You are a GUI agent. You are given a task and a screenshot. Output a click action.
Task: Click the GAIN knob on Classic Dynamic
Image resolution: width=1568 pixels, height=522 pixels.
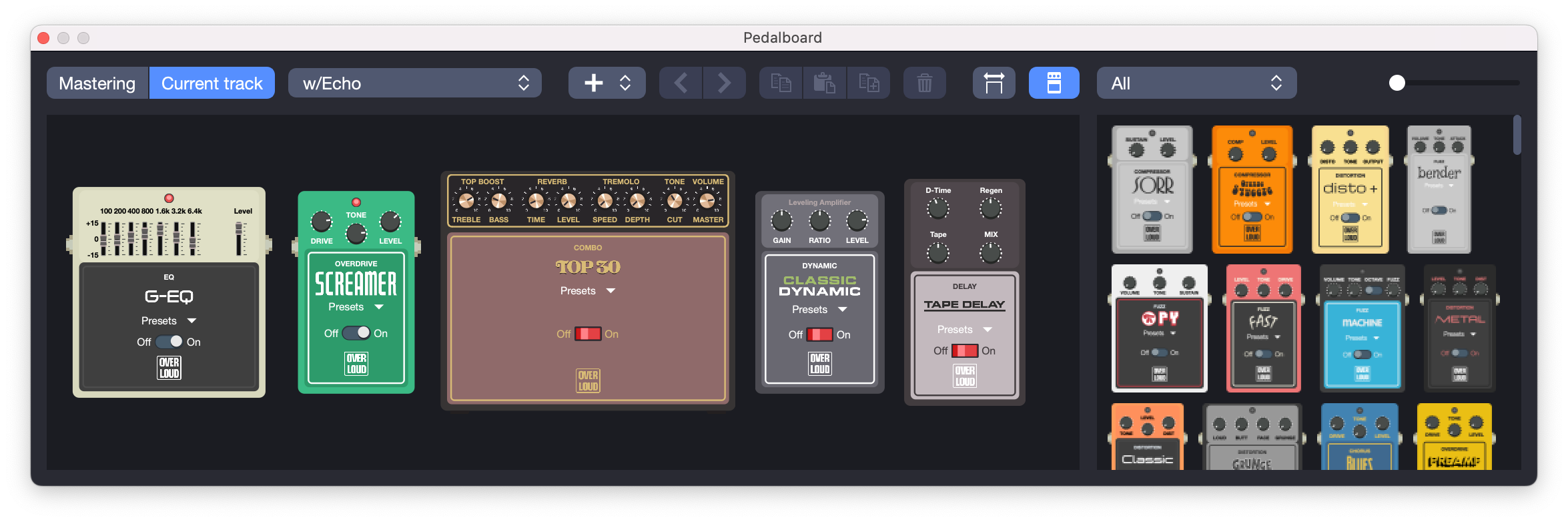[781, 220]
